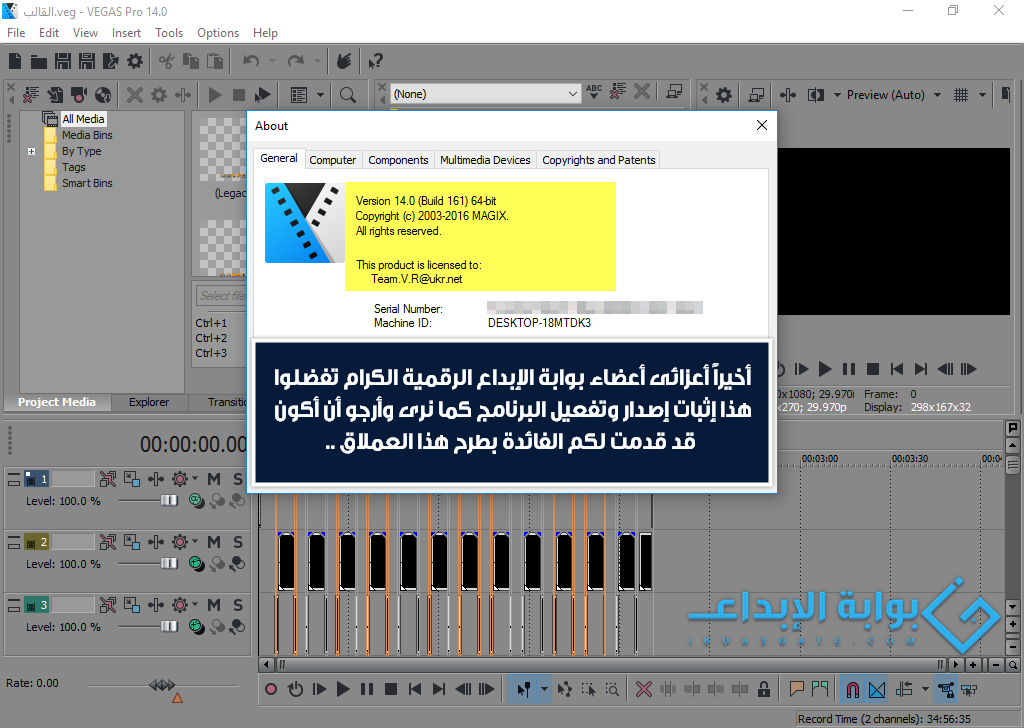Open the (None) preset combo box
This screenshot has height=728, width=1024.
[485, 94]
